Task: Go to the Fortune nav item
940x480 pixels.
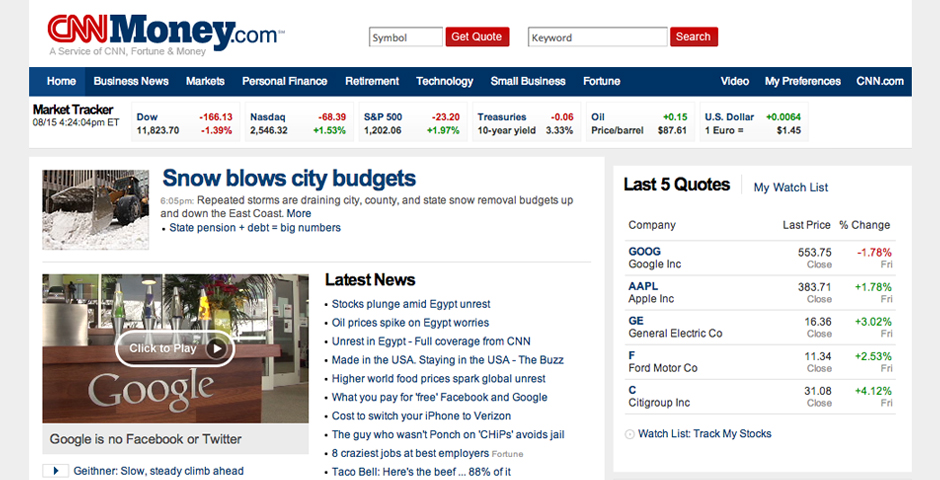Action: (x=602, y=81)
